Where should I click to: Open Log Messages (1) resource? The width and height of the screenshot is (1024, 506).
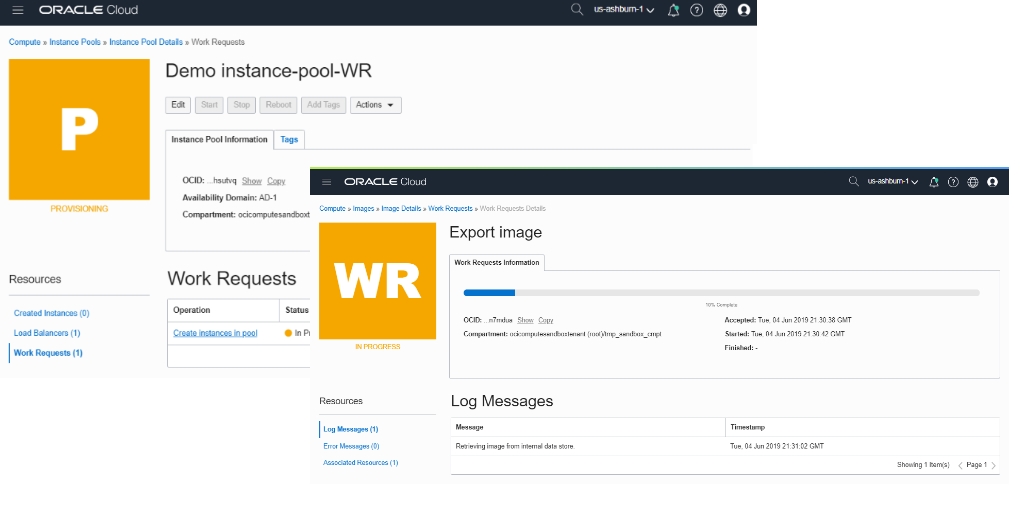click(x=351, y=430)
